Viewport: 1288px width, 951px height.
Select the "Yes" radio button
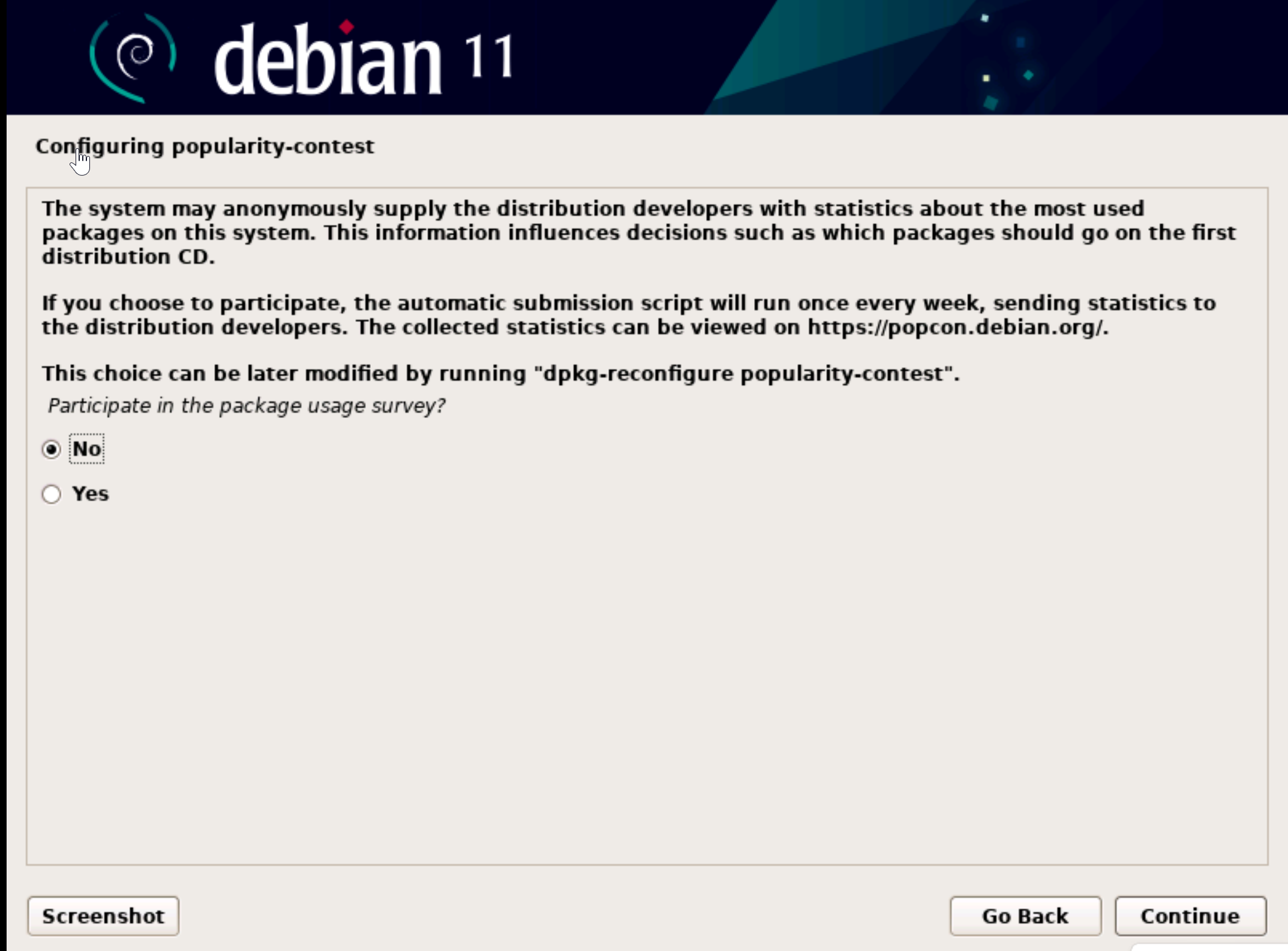[x=52, y=494]
